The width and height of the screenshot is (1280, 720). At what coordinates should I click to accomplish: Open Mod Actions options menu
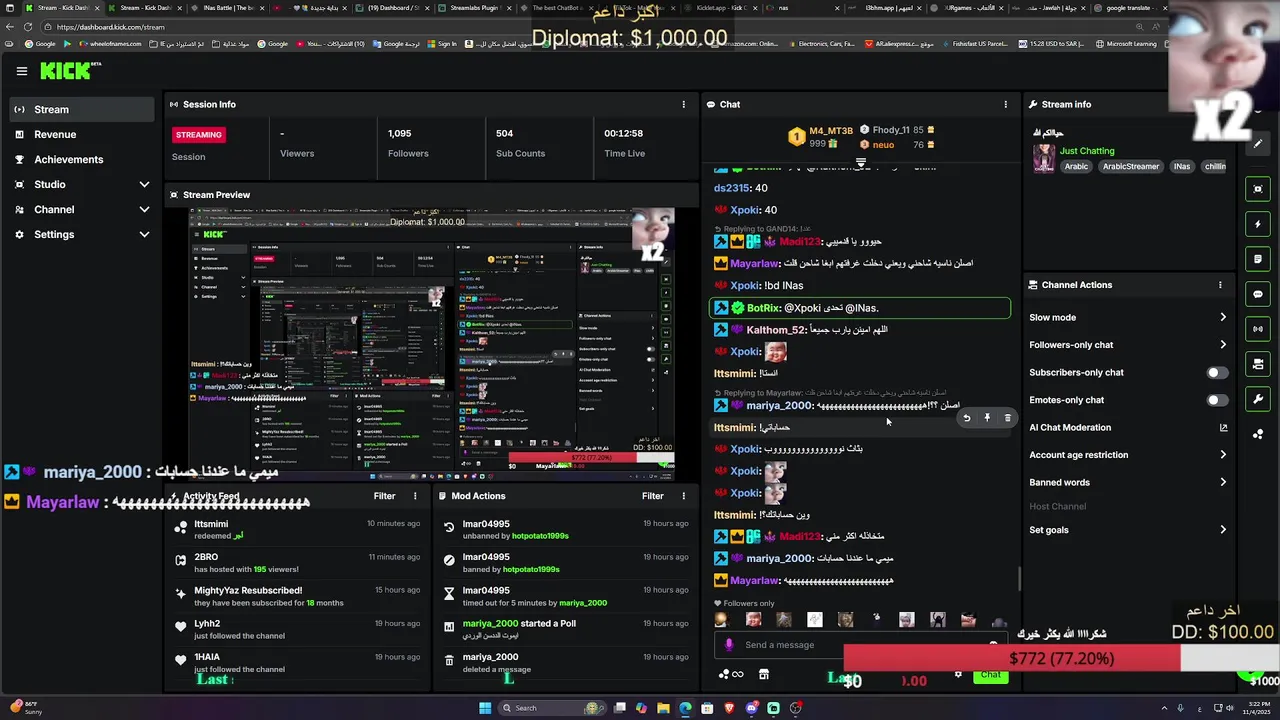684,496
